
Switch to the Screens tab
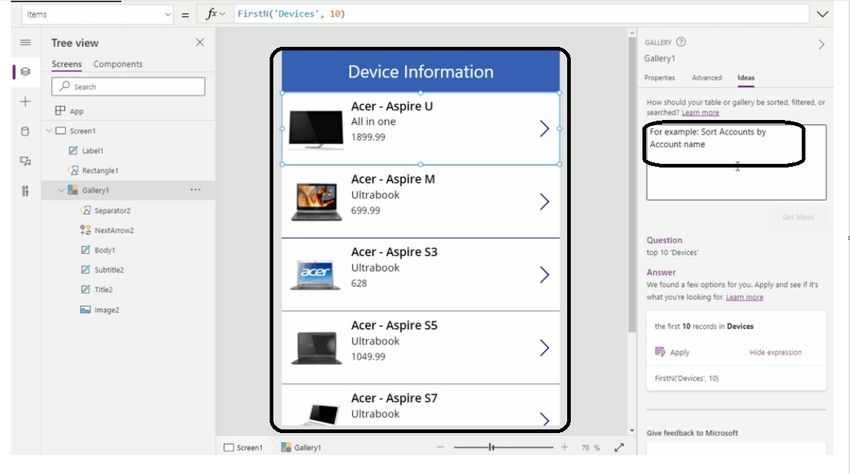point(67,64)
